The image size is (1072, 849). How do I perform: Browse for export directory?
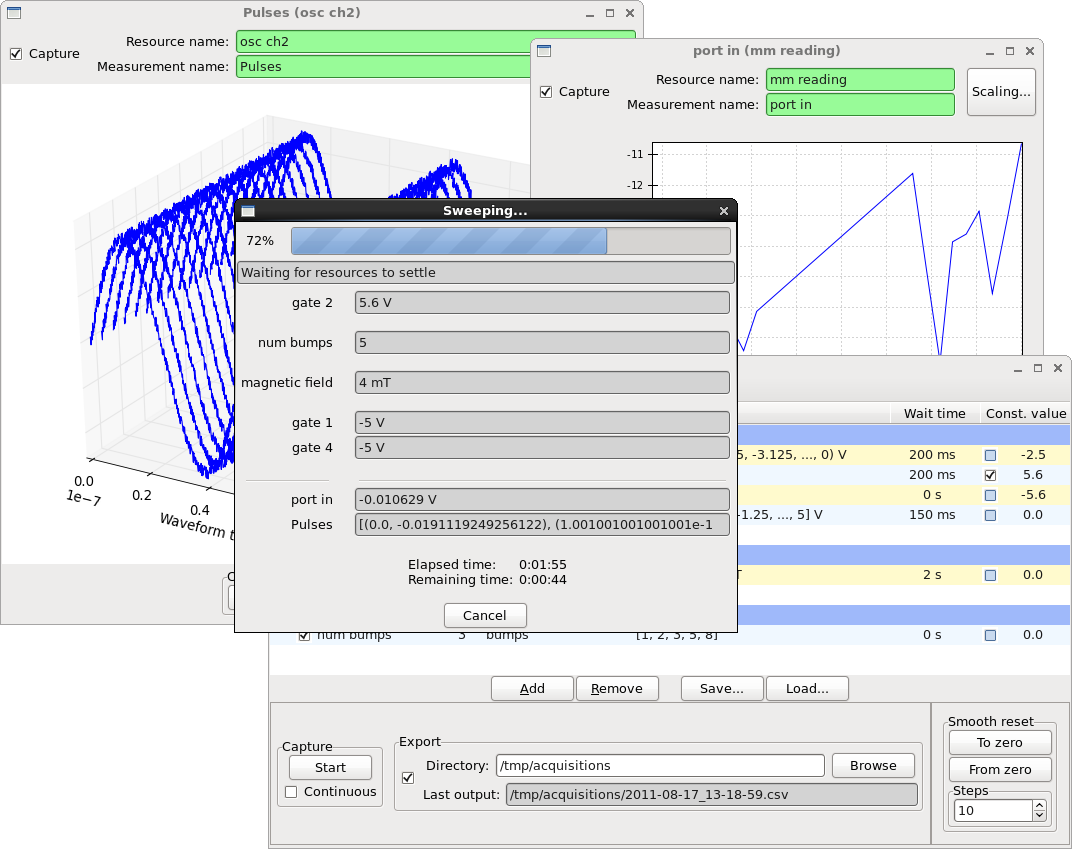pos(873,766)
